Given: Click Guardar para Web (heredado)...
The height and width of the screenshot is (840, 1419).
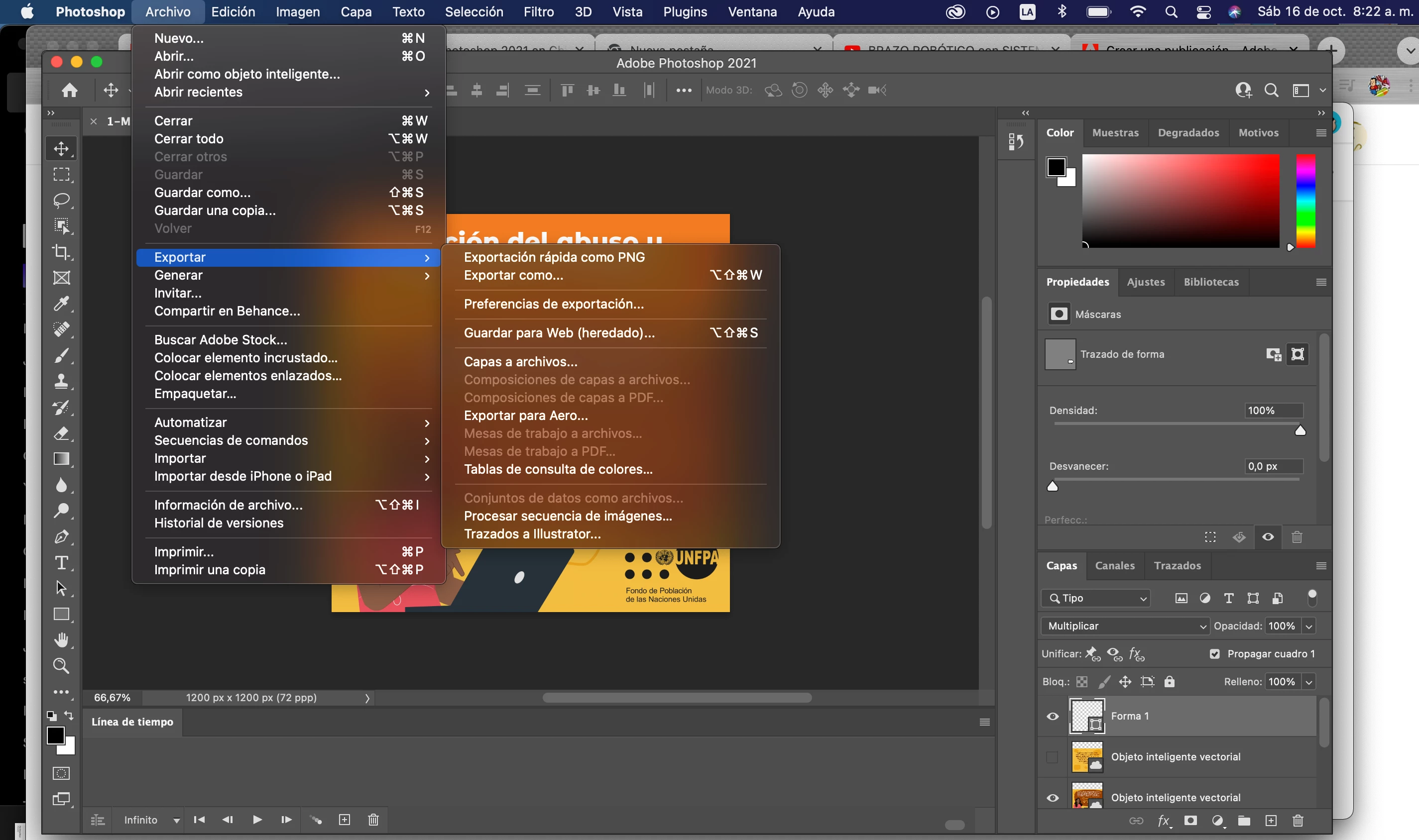Looking at the screenshot, I should point(559,333).
